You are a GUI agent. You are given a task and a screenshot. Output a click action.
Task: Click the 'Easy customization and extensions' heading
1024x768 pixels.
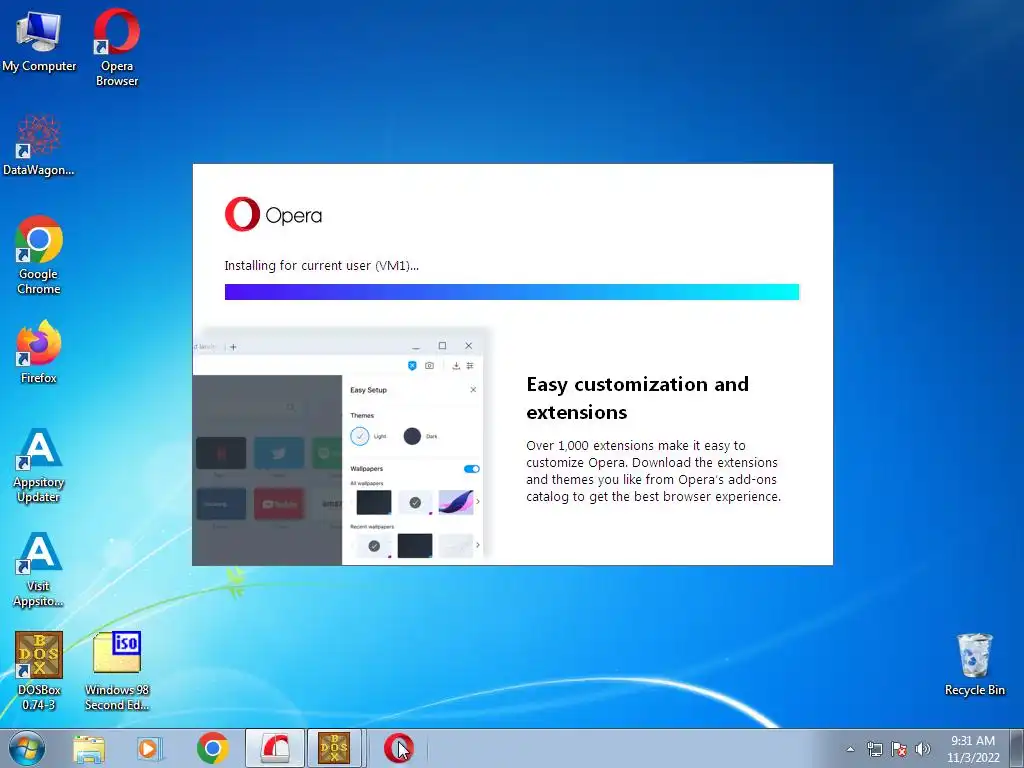(x=637, y=398)
